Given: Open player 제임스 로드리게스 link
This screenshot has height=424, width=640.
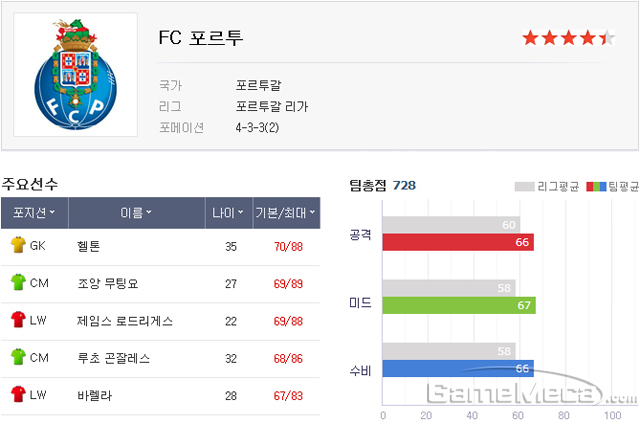Looking at the screenshot, I should 125,321.
